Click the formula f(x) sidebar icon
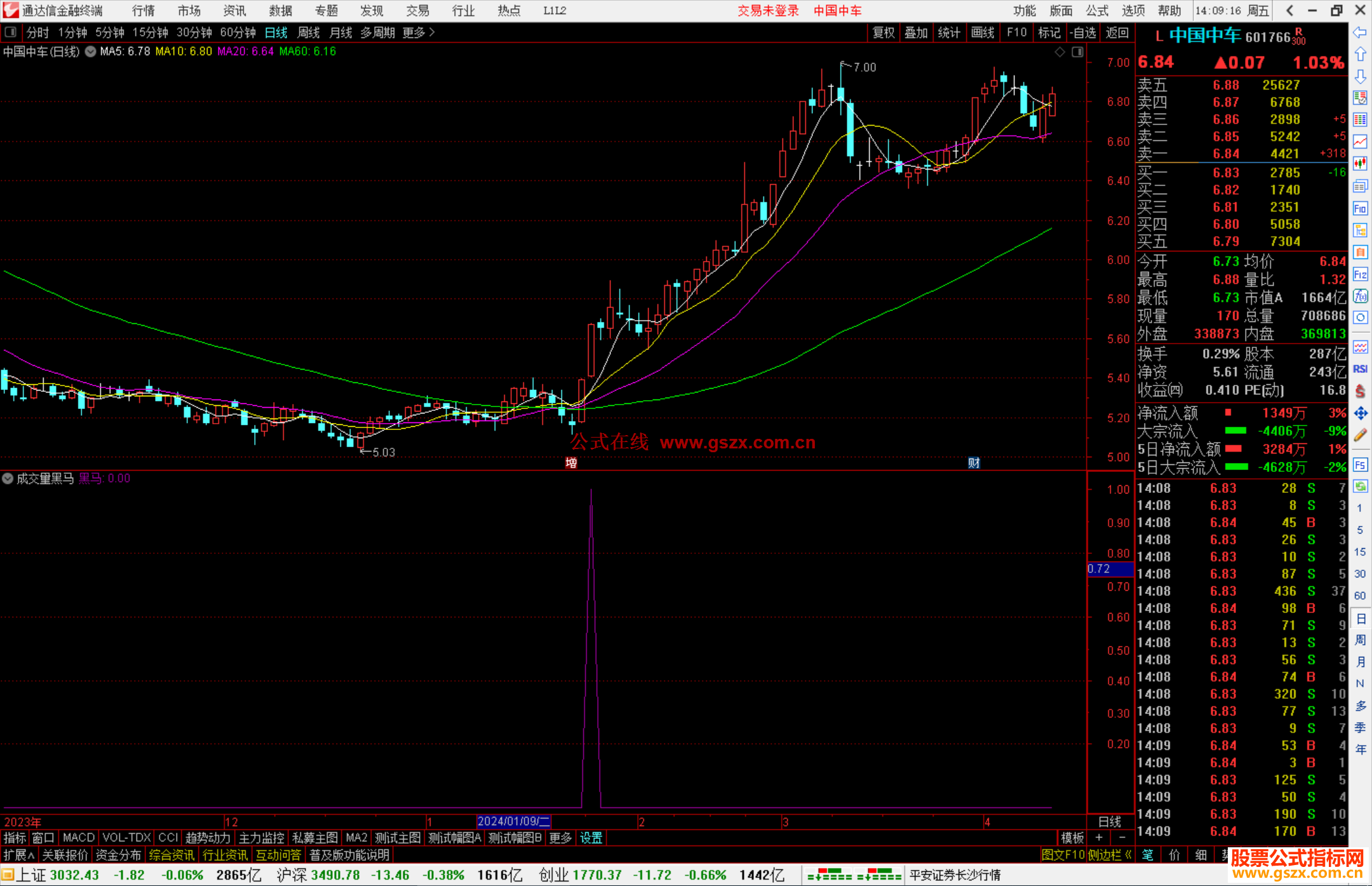The image size is (1372, 886). [x=1360, y=296]
